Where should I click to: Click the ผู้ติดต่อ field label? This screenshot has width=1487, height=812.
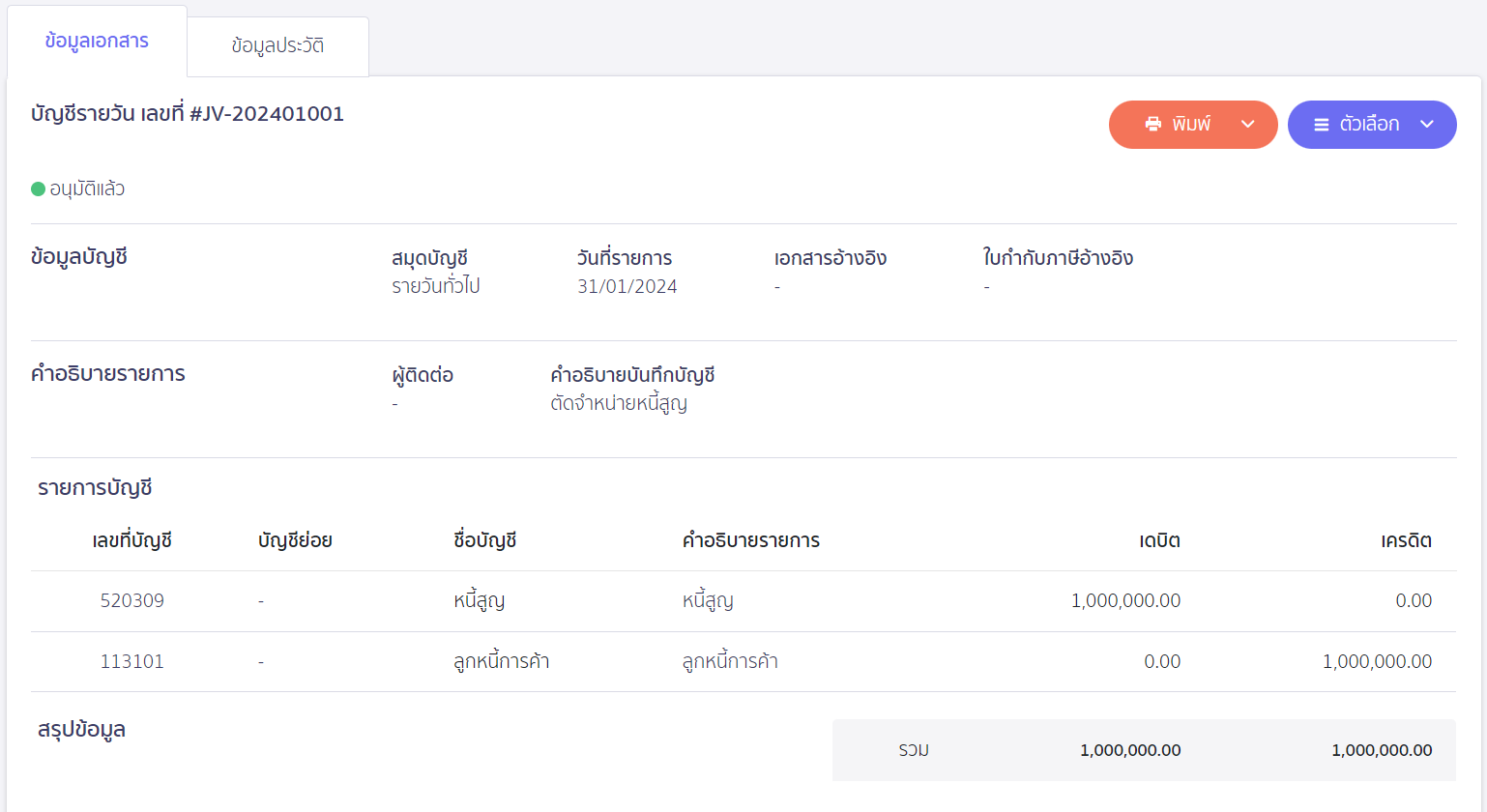tap(423, 375)
